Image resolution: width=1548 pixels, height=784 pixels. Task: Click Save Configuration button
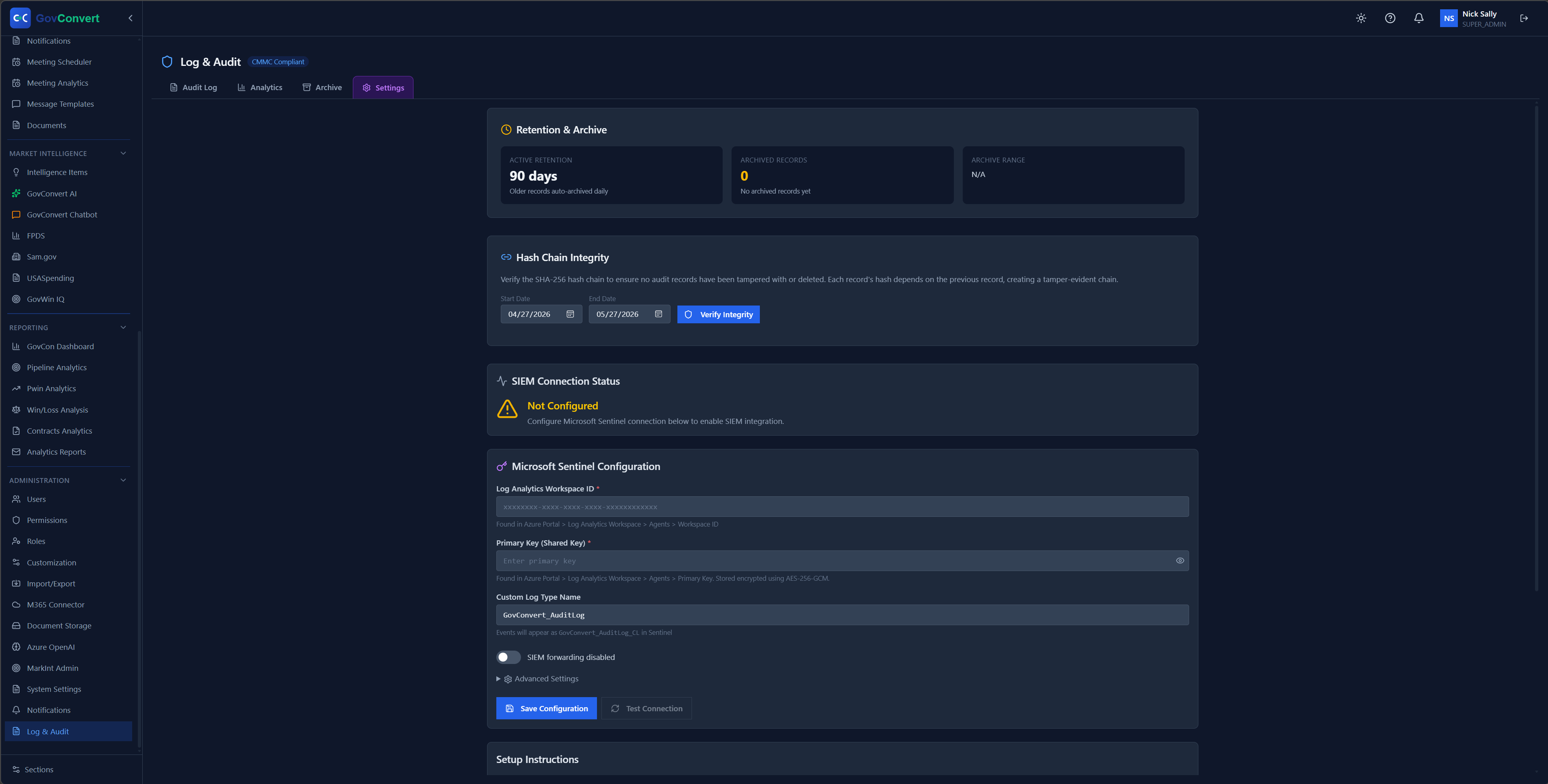[546, 708]
